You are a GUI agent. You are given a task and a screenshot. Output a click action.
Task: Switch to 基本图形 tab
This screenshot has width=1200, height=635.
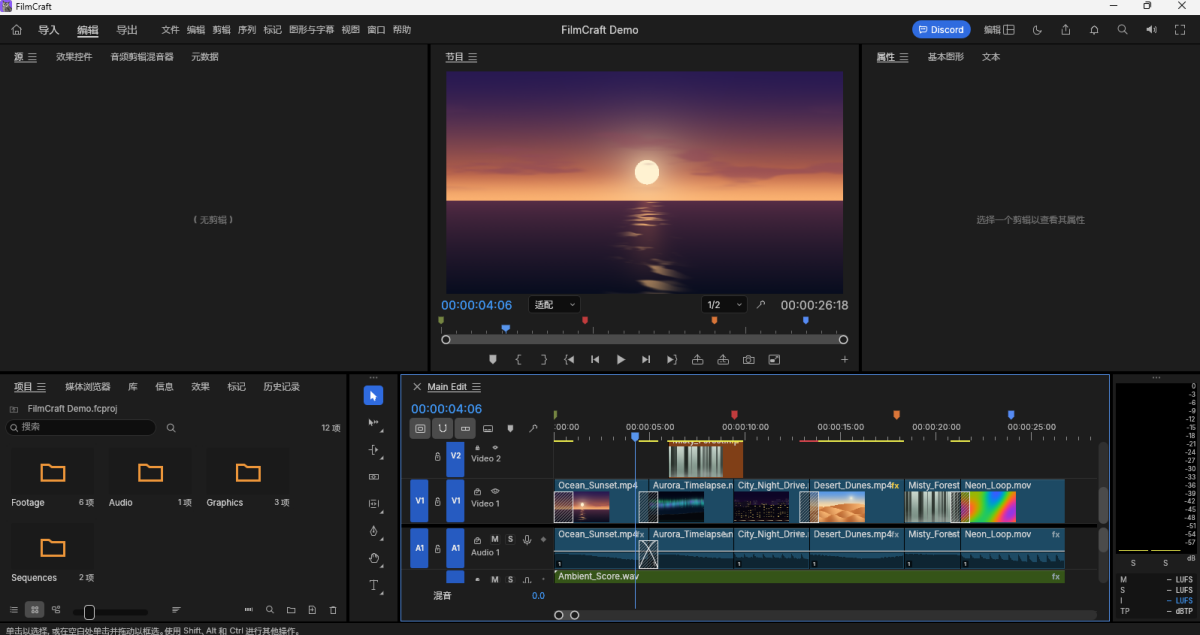[x=946, y=57]
